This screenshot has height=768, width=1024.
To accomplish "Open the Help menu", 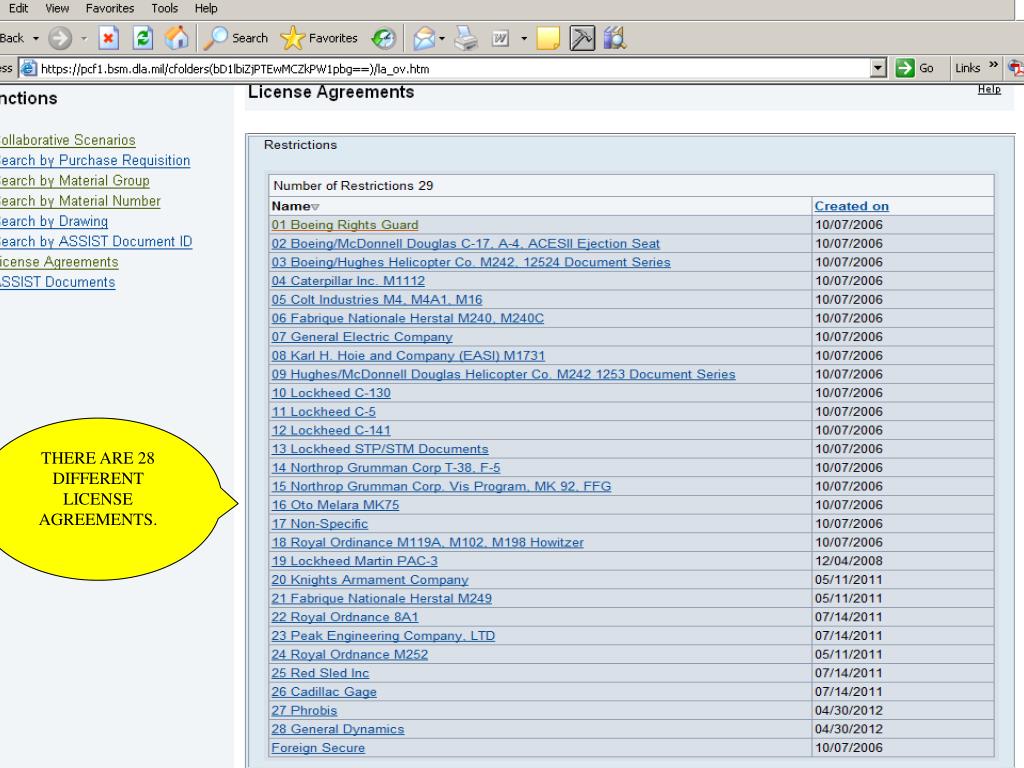I will pyautogui.click(x=206, y=8).
